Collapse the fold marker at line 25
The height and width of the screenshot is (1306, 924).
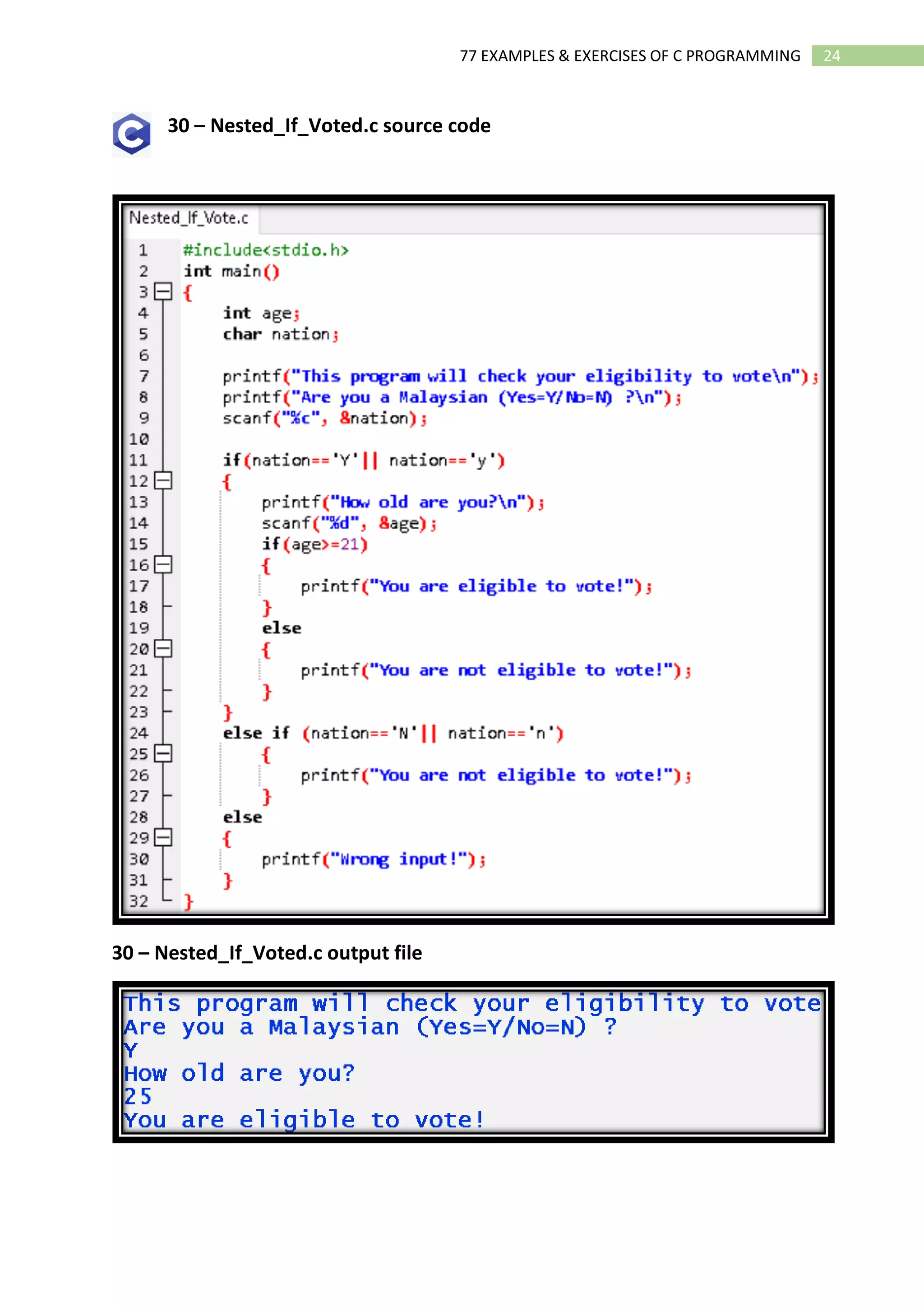click(x=163, y=754)
